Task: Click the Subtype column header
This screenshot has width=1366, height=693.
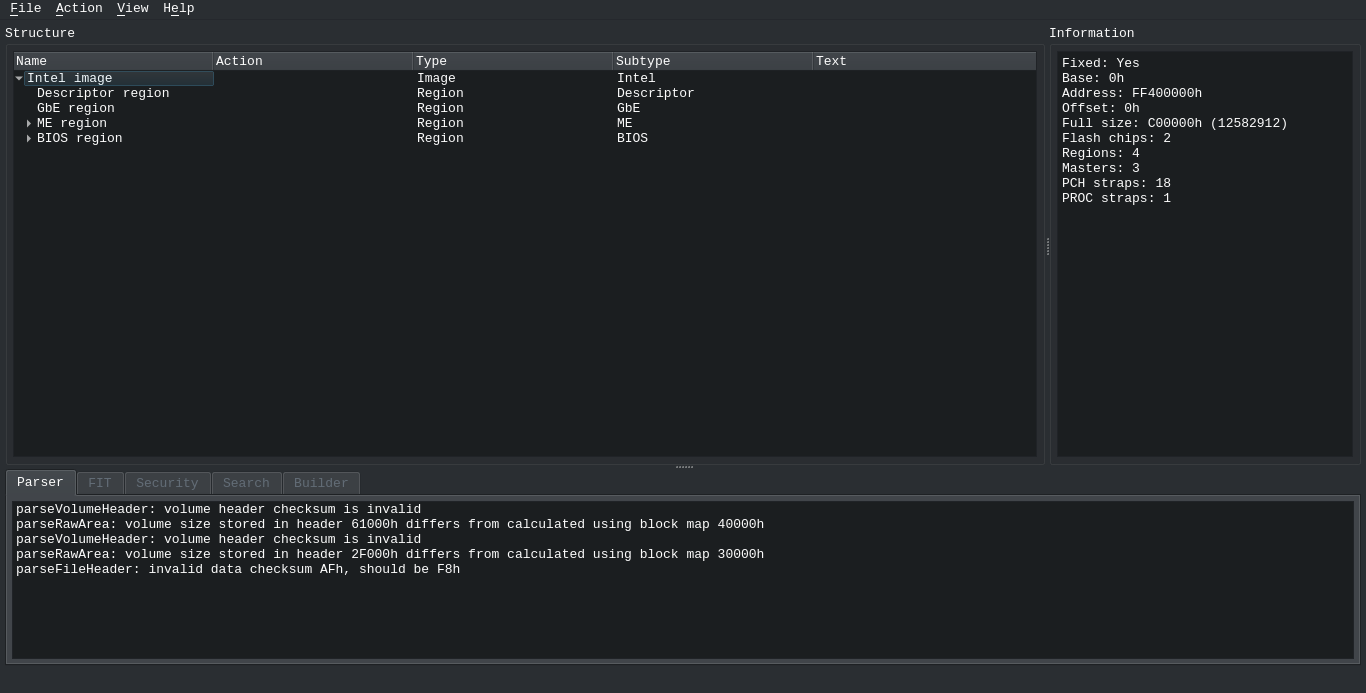Action: point(711,61)
